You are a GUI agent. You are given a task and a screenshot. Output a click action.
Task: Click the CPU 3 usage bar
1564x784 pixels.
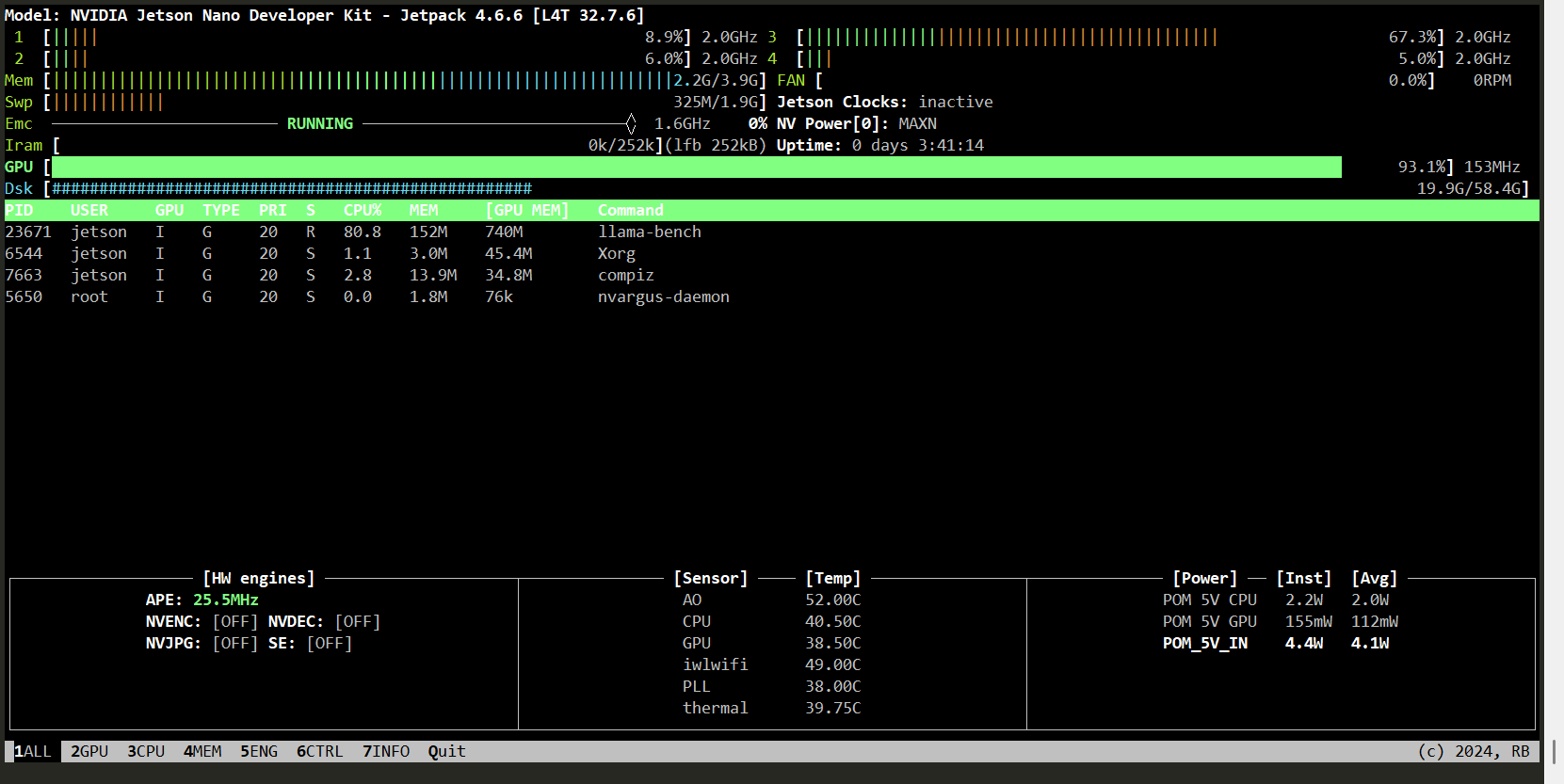coord(1012,38)
